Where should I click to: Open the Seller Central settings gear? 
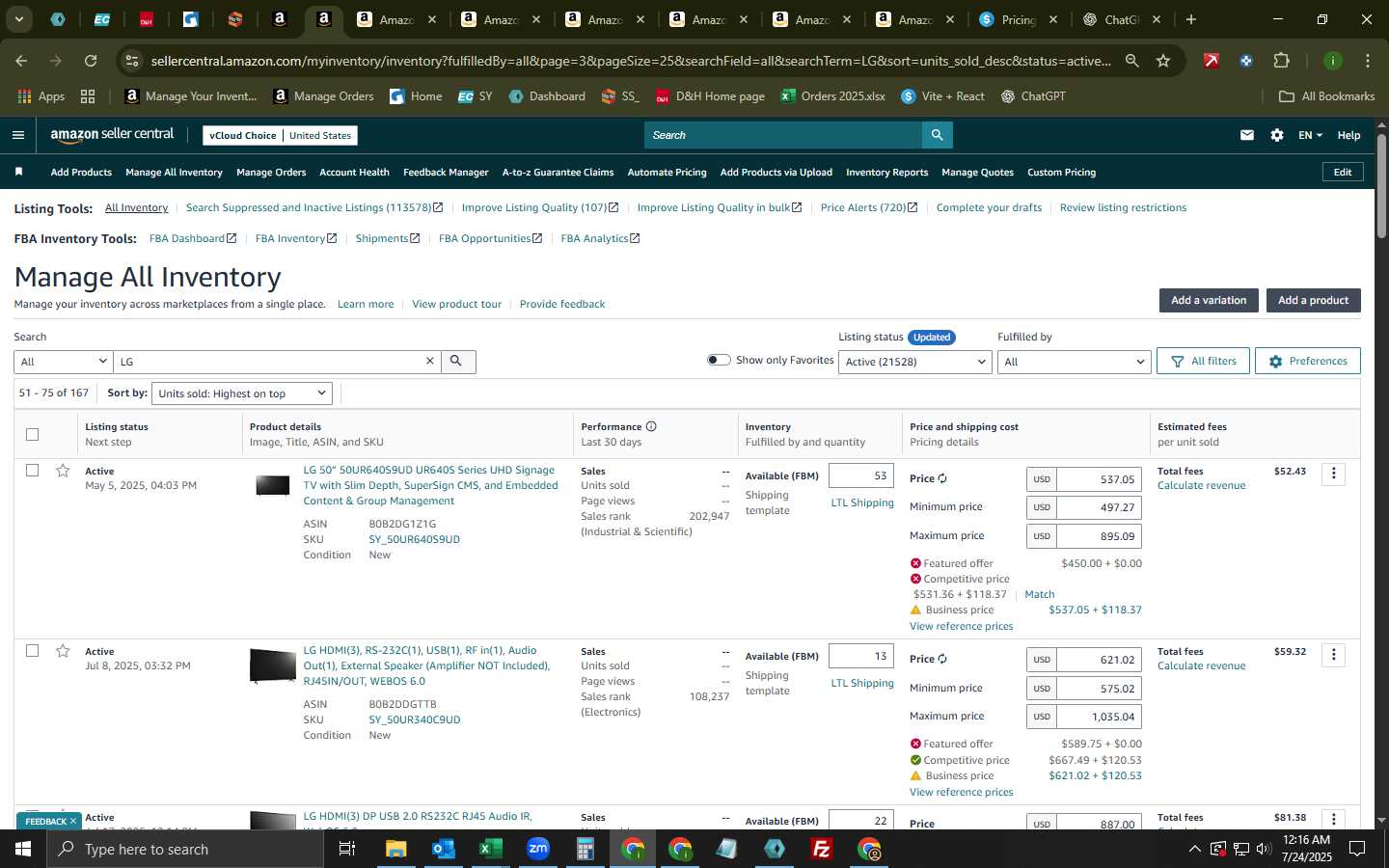pos(1277,135)
